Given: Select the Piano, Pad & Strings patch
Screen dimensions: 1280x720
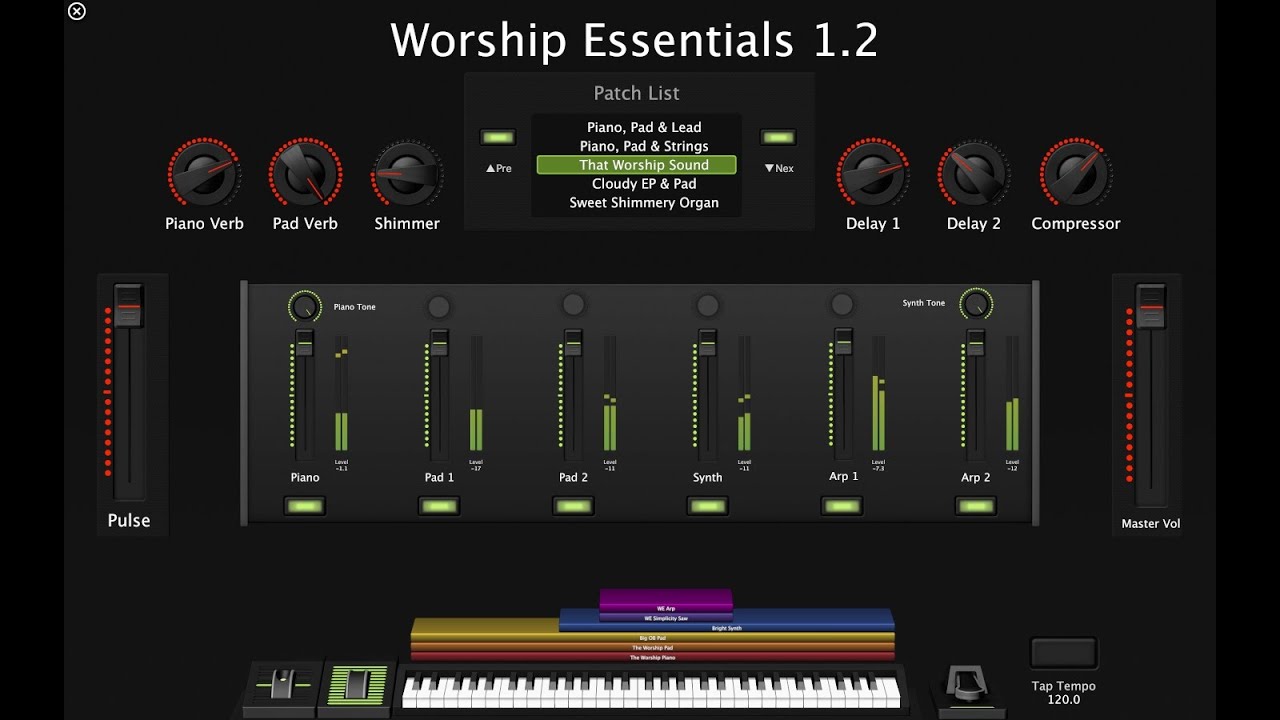Looking at the screenshot, I should point(644,146).
